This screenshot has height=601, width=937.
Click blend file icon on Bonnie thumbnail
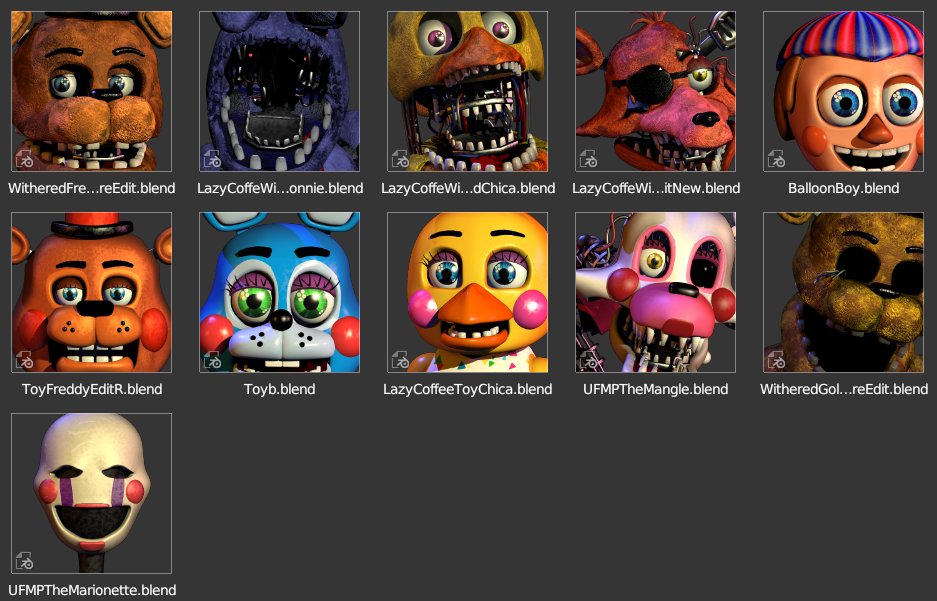212,159
